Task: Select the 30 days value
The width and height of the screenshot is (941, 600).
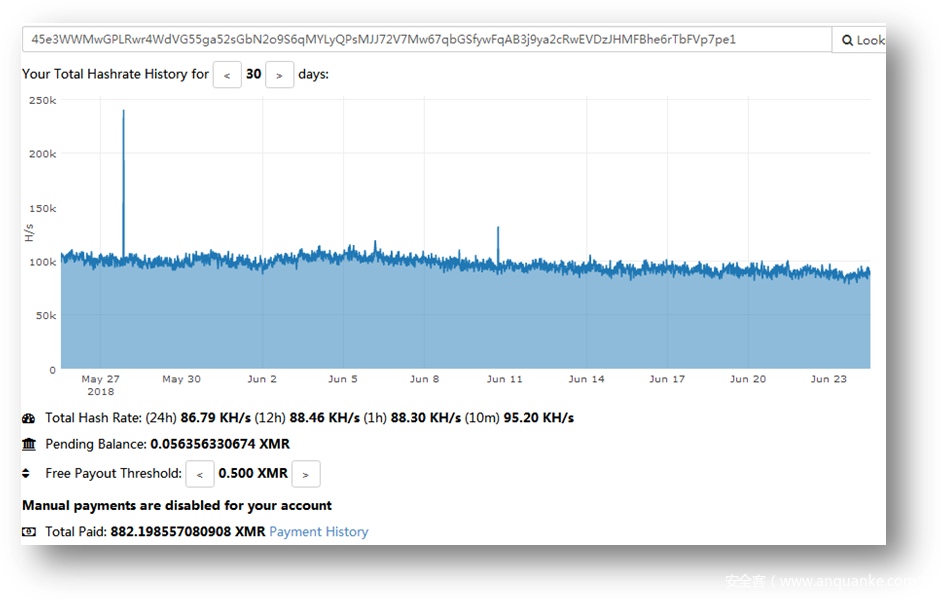Action: point(253,74)
